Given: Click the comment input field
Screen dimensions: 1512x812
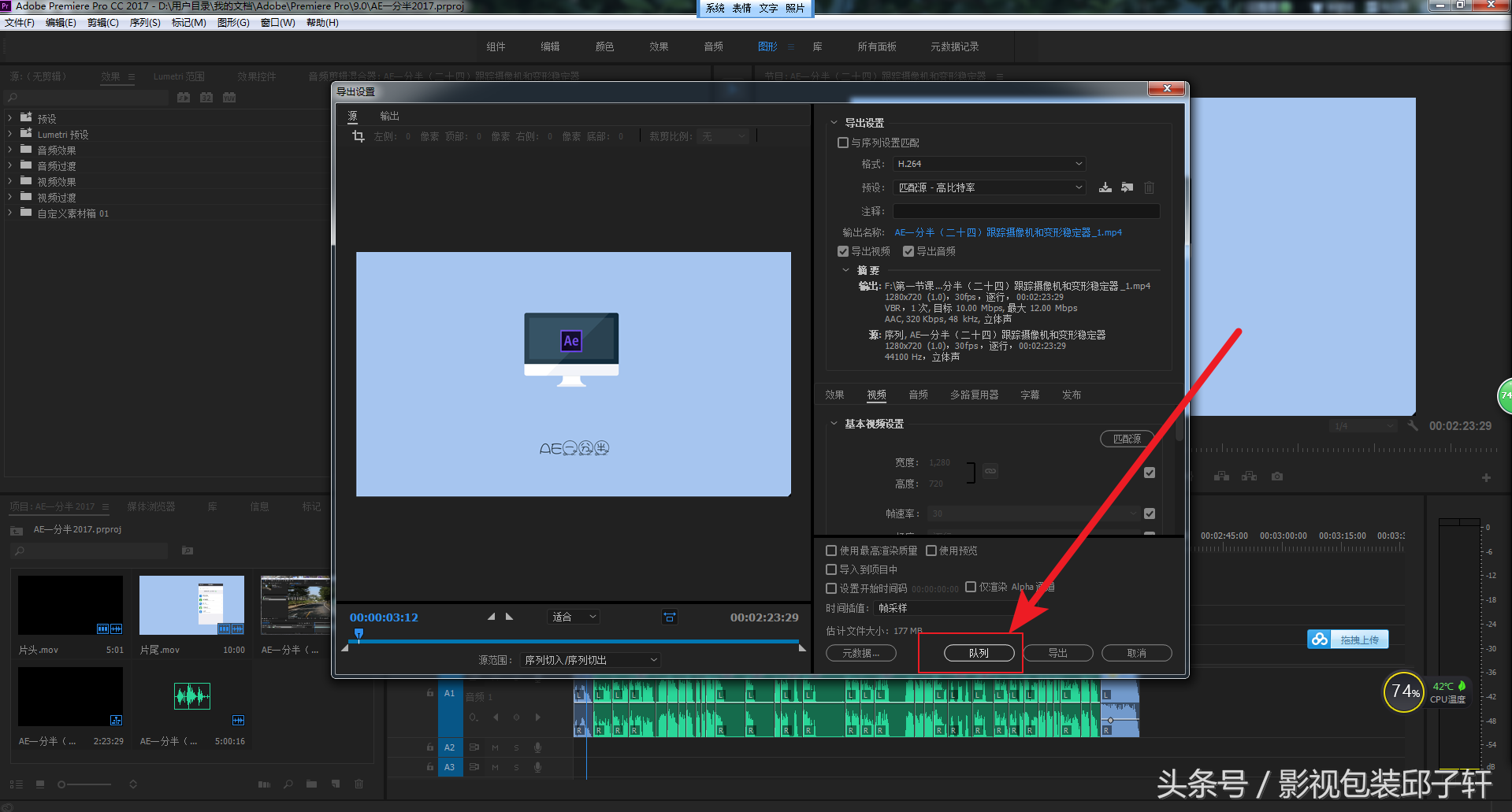Looking at the screenshot, I should tap(1026, 211).
